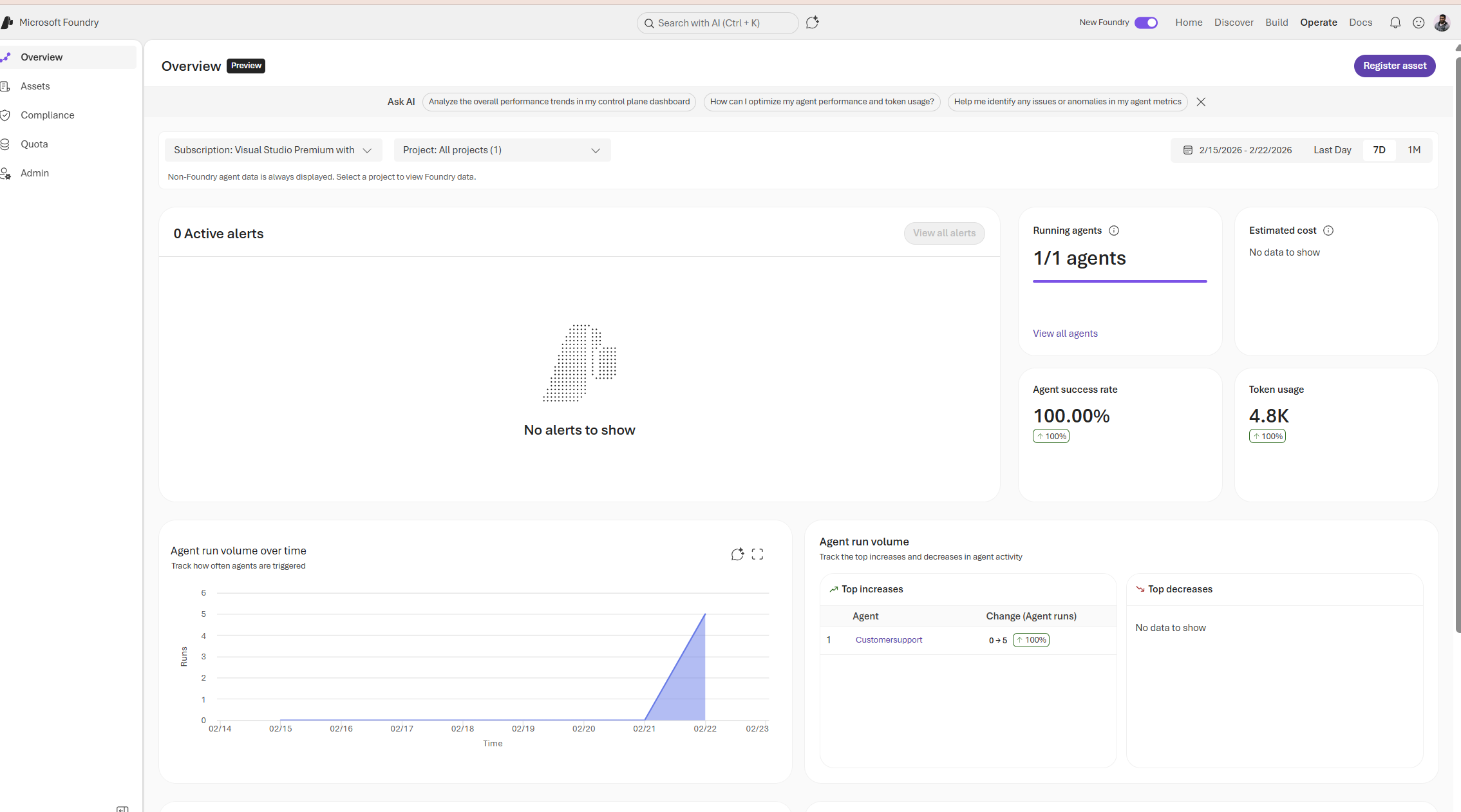Expand the run volume chart fullscreen
Viewport: 1461px width, 812px height.
tap(757, 554)
